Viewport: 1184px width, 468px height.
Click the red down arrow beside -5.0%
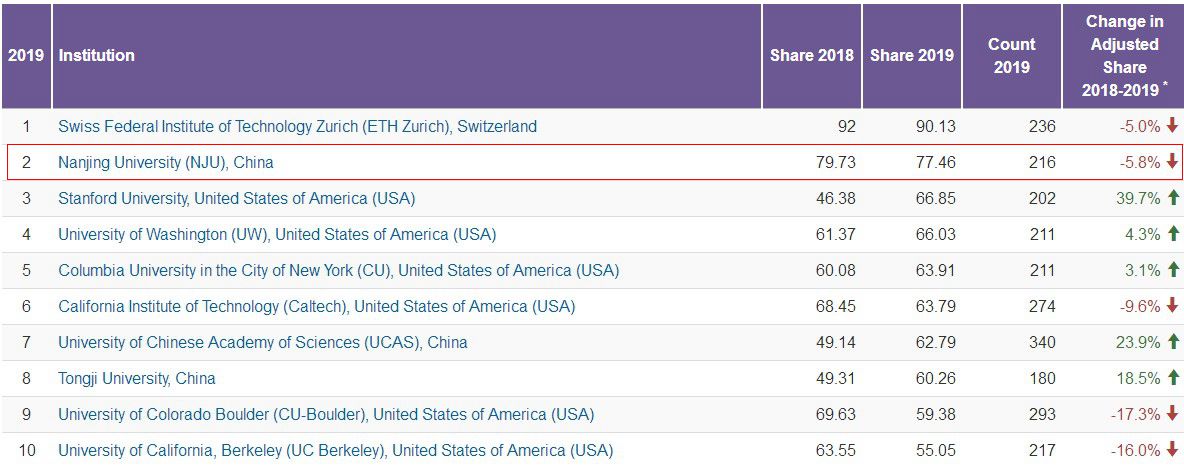point(1172,126)
